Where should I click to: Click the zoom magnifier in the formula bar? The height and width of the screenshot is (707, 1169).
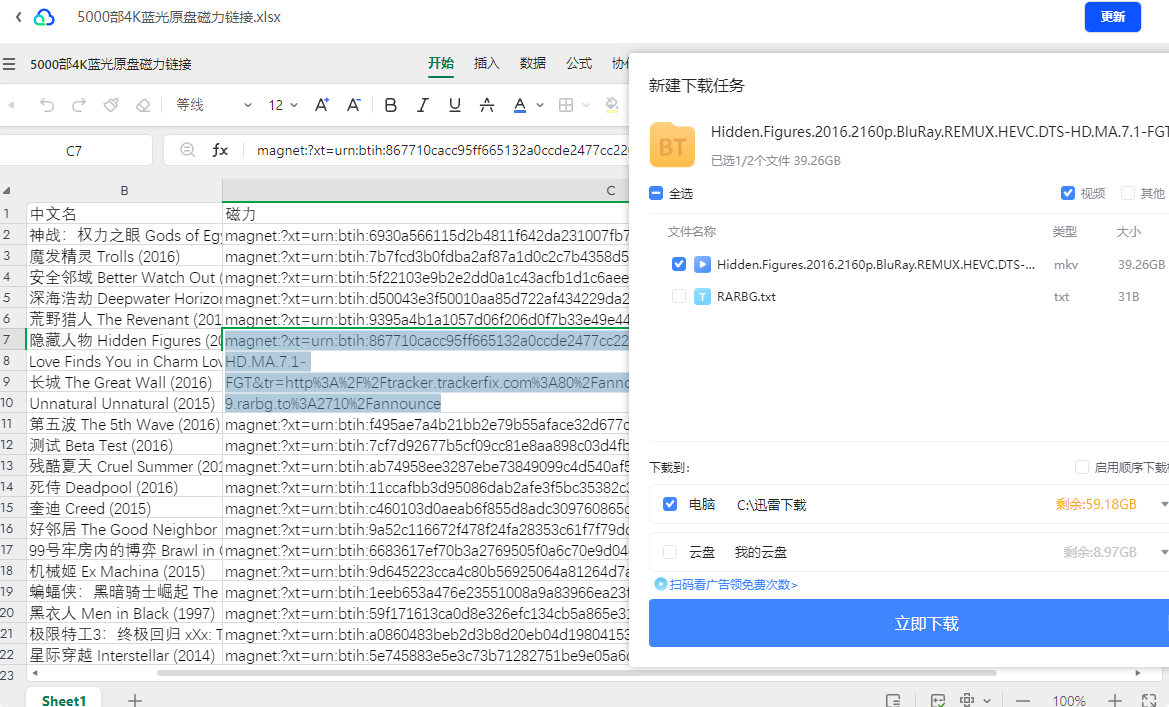point(188,150)
